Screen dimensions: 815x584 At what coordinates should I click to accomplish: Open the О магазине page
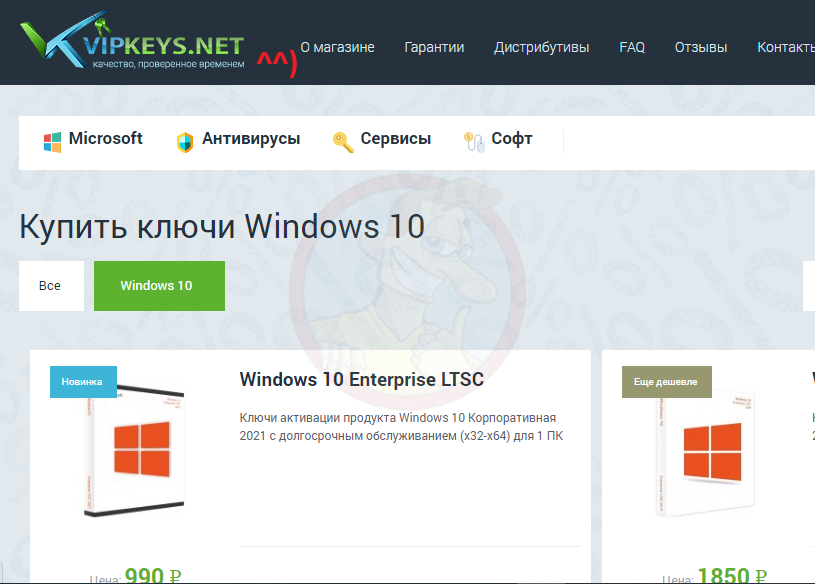(337, 47)
